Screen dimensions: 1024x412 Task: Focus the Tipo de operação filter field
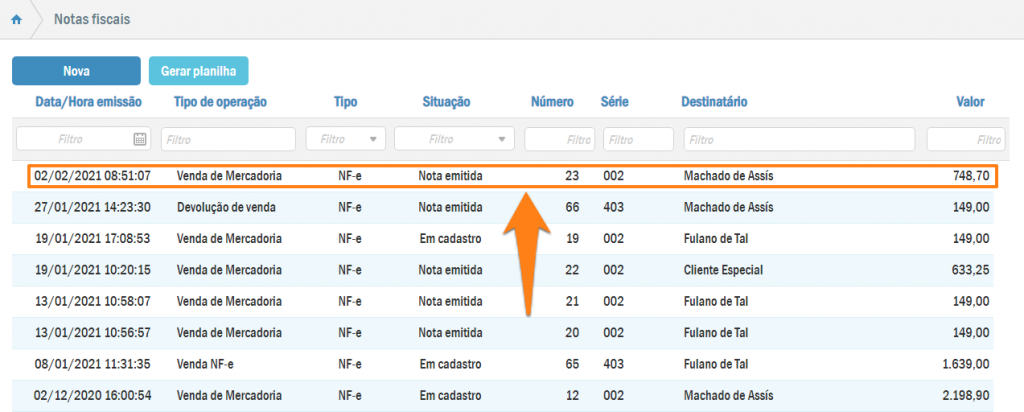point(228,139)
